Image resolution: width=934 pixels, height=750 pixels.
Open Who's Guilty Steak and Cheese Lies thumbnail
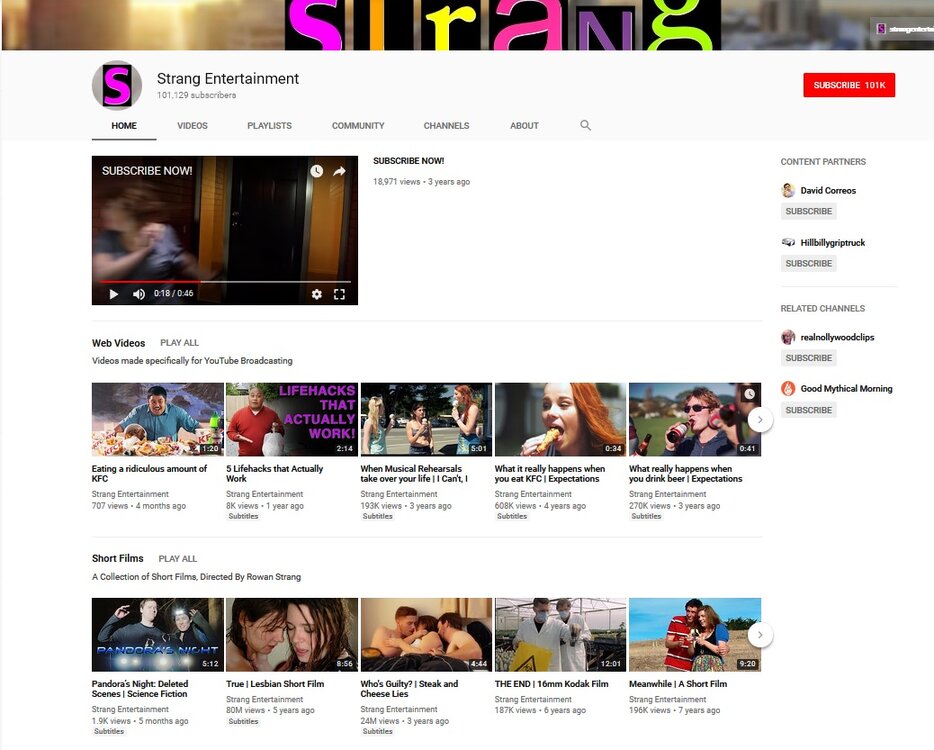coord(426,635)
